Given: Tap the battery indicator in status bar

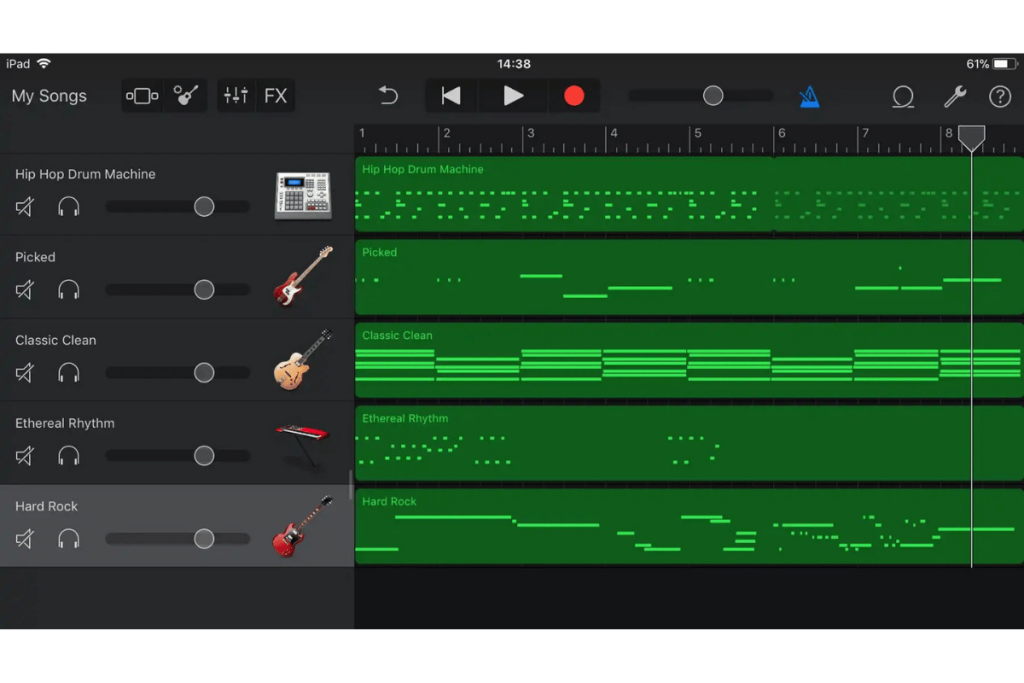Looking at the screenshot, I should [1005, 64].
